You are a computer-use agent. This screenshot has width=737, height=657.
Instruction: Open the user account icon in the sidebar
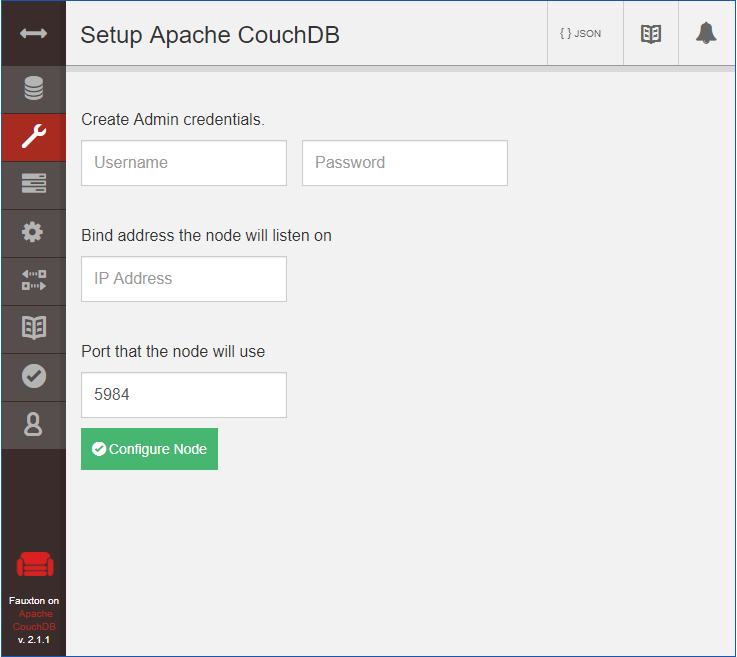pyautogui.click(x=33, y=425)
